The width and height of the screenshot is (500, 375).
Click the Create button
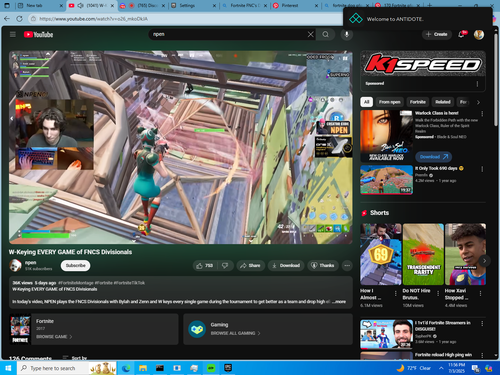point(437,34)
